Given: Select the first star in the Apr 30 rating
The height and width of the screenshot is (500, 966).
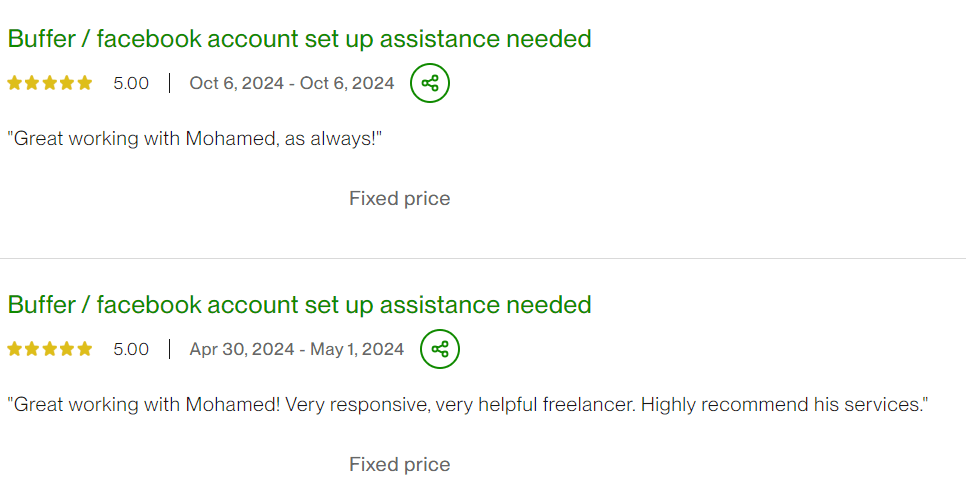Looking at the screenshot, I should click(x=15, y=349).
